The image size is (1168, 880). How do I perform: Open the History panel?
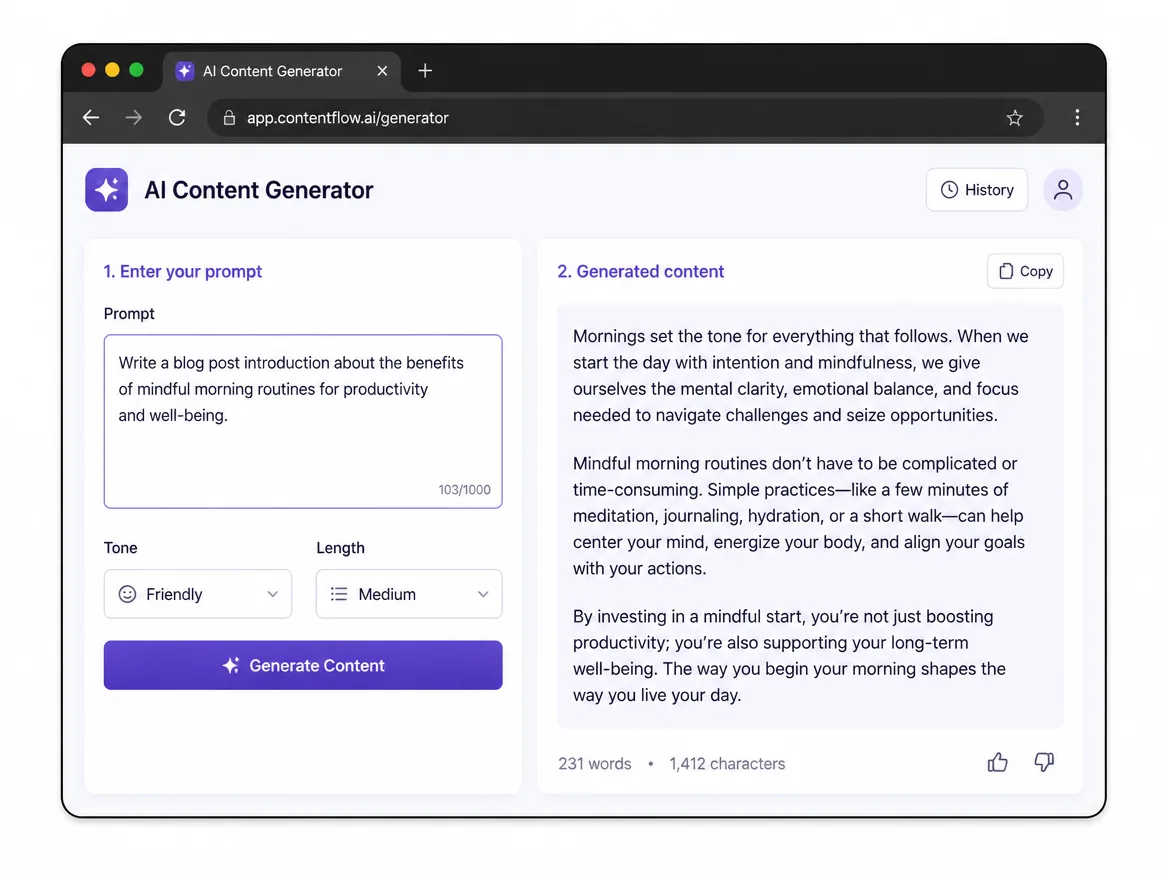click(977, 190)
